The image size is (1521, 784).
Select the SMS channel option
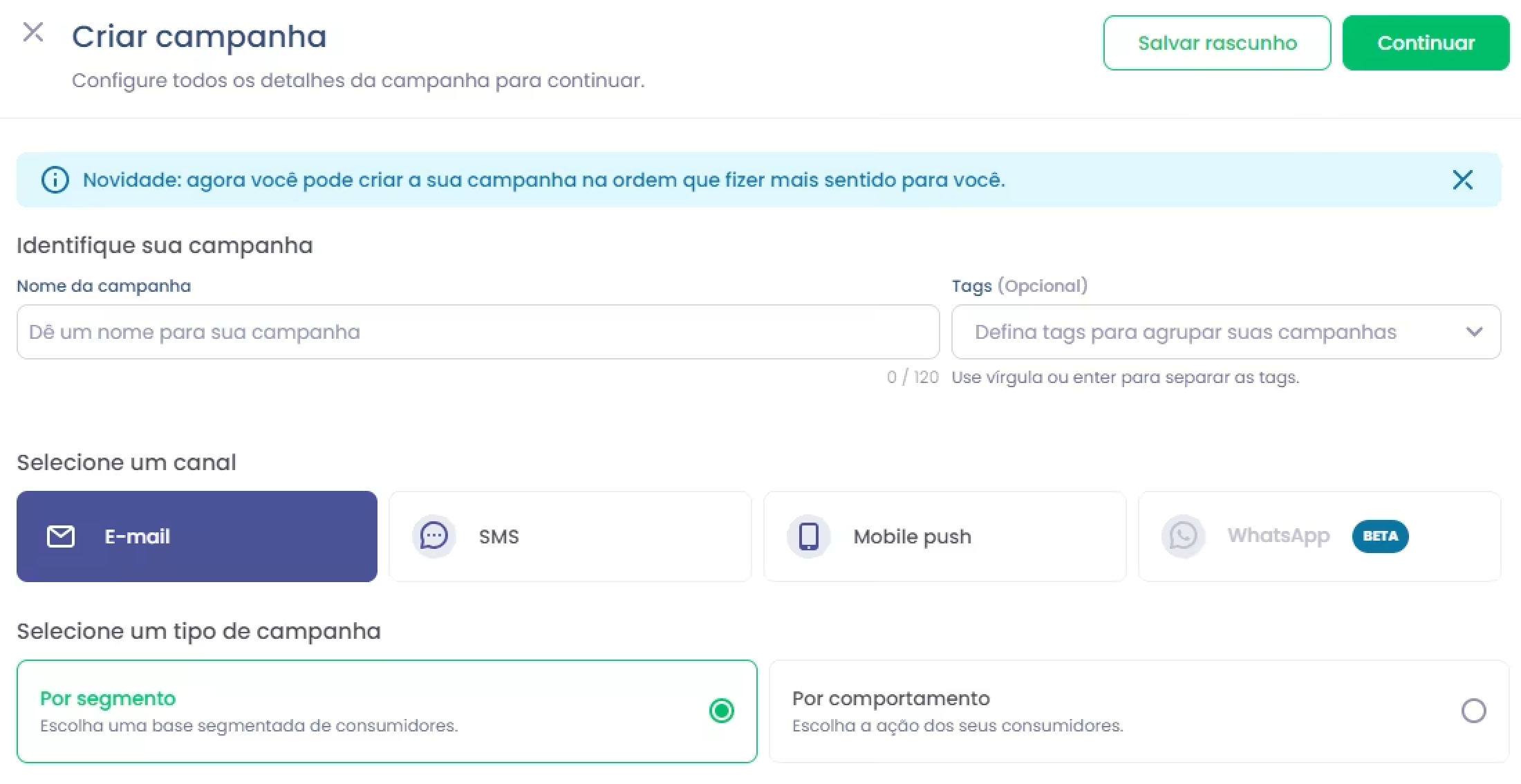570,536
